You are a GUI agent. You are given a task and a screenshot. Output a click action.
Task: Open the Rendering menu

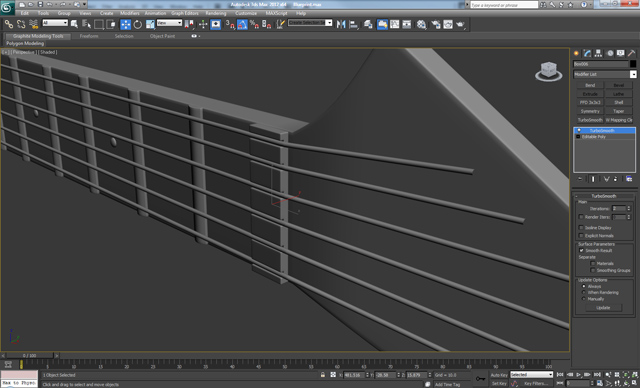pyautogui.click(x=216, y=13)
